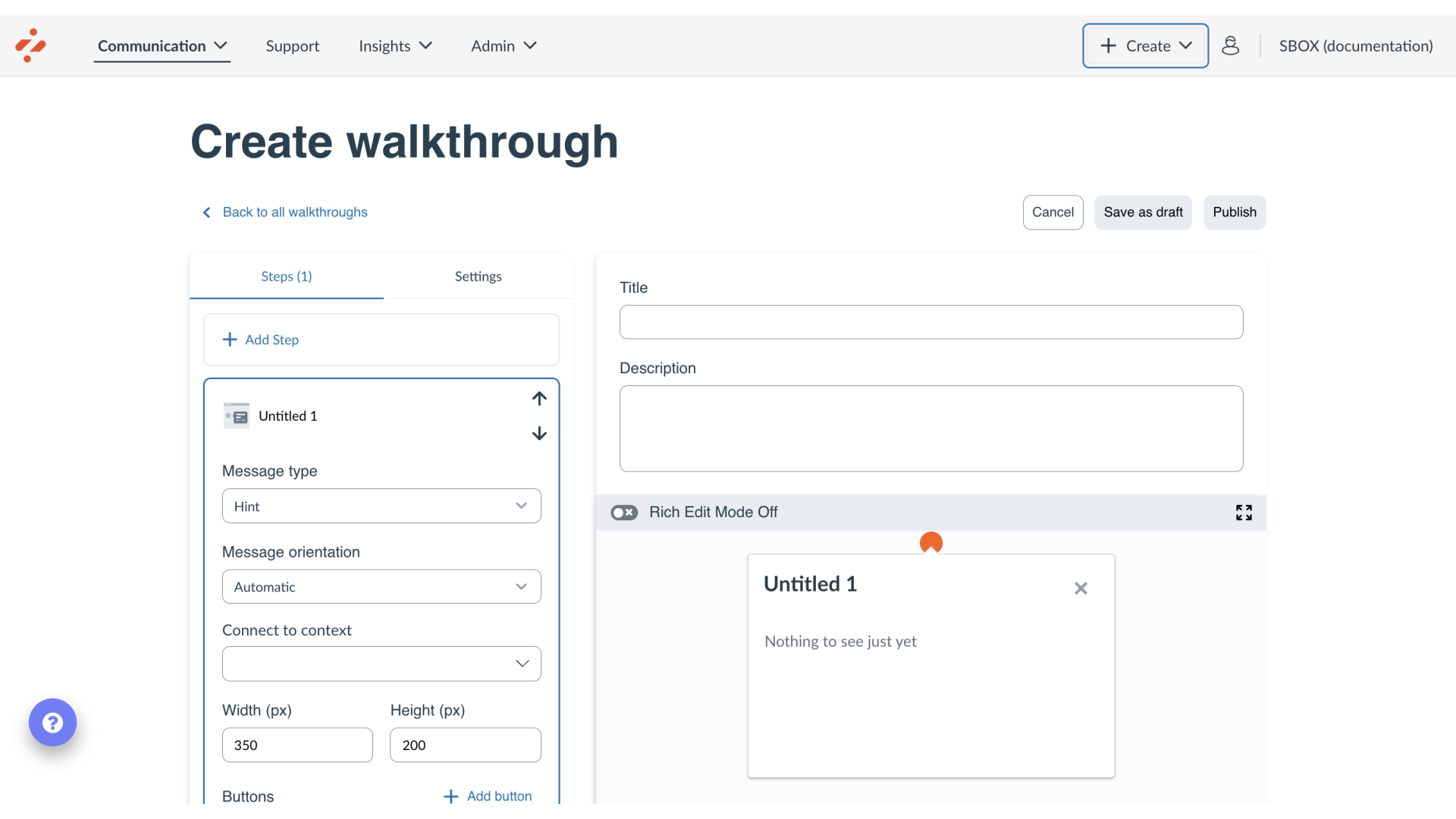Select the Untitled 1 step title
This screenshot has height=819, width=1456.
[288, 416]
